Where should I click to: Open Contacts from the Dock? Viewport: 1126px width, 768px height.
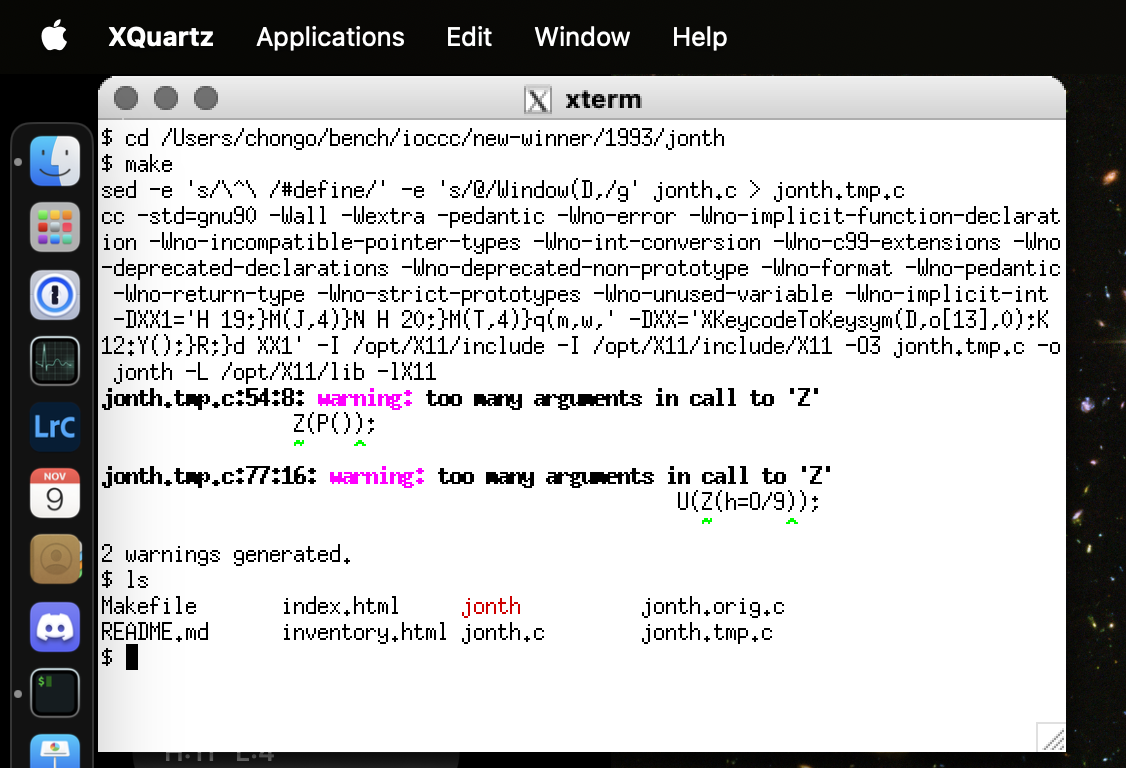tap(55, 560)
